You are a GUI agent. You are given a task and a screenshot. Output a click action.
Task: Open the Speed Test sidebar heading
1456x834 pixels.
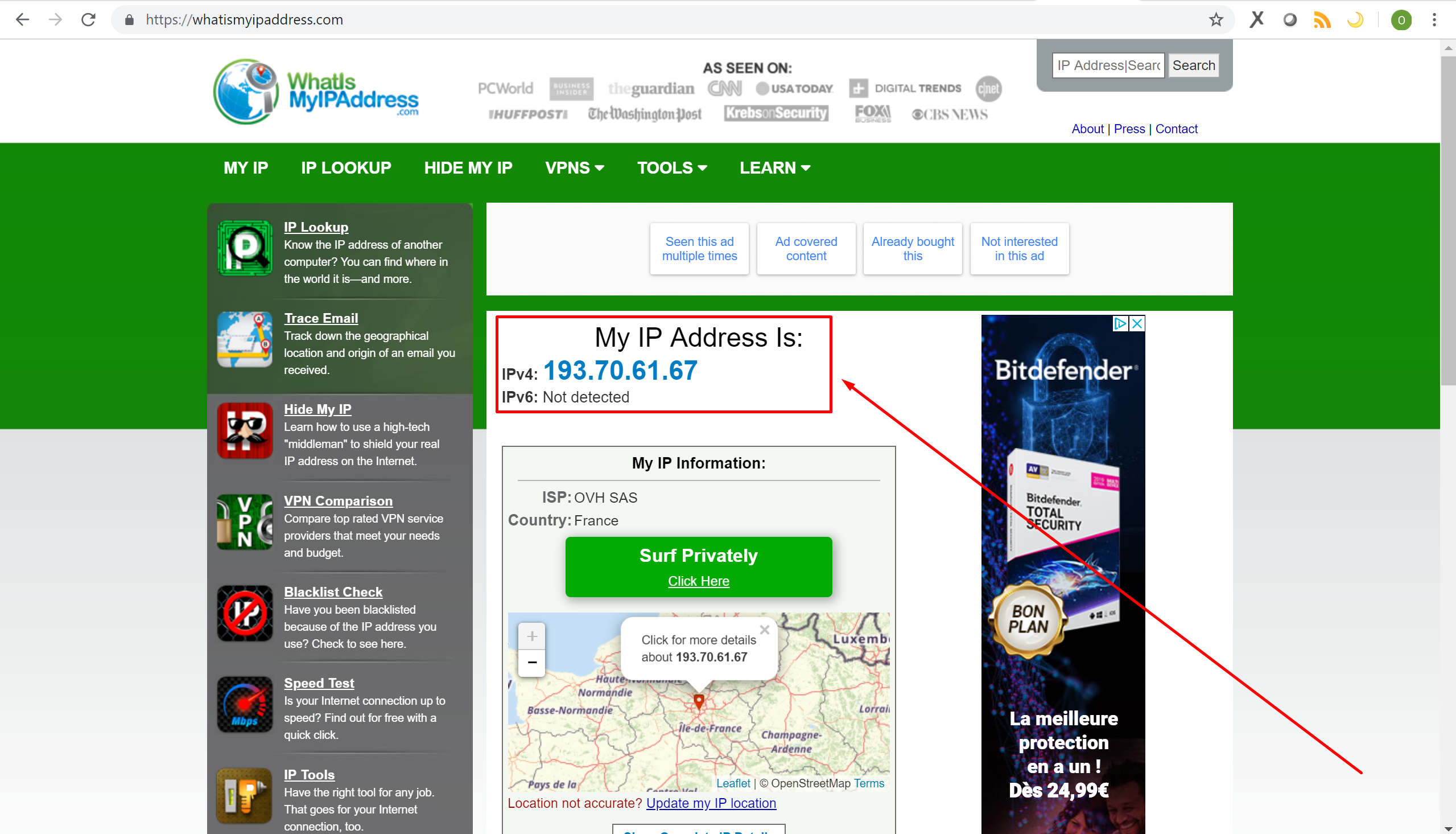[x=319, y=683]
